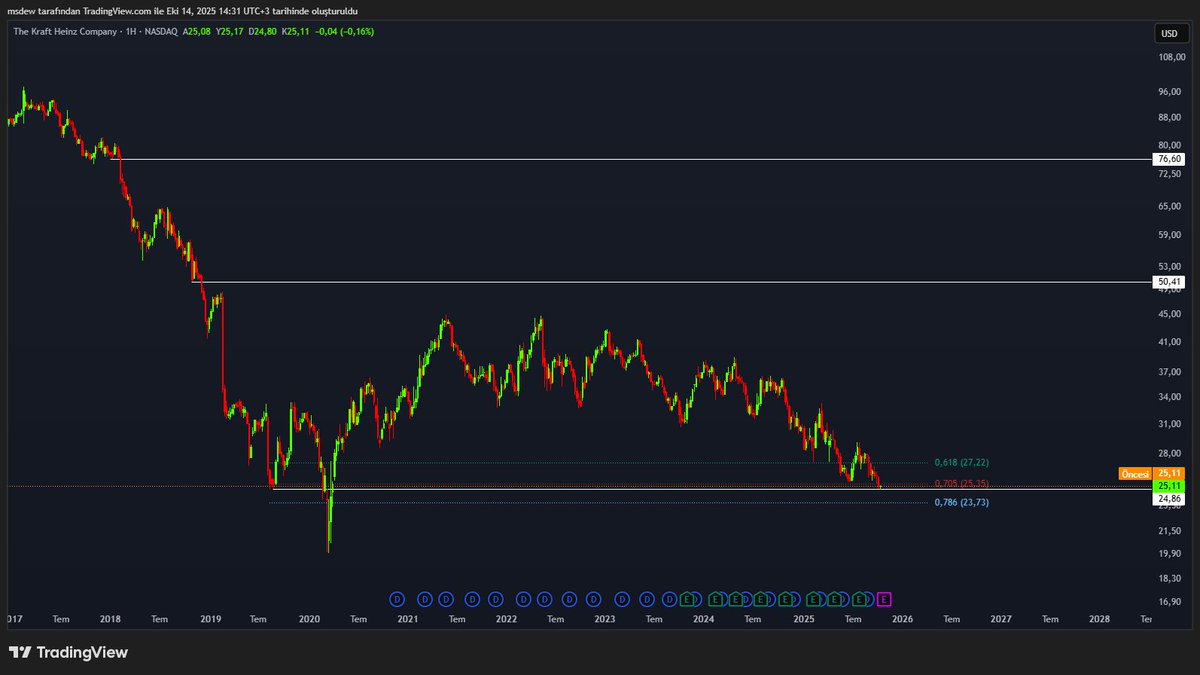Click 108,00 on the price scale

pyautogui.click(x=1170, y=59)
